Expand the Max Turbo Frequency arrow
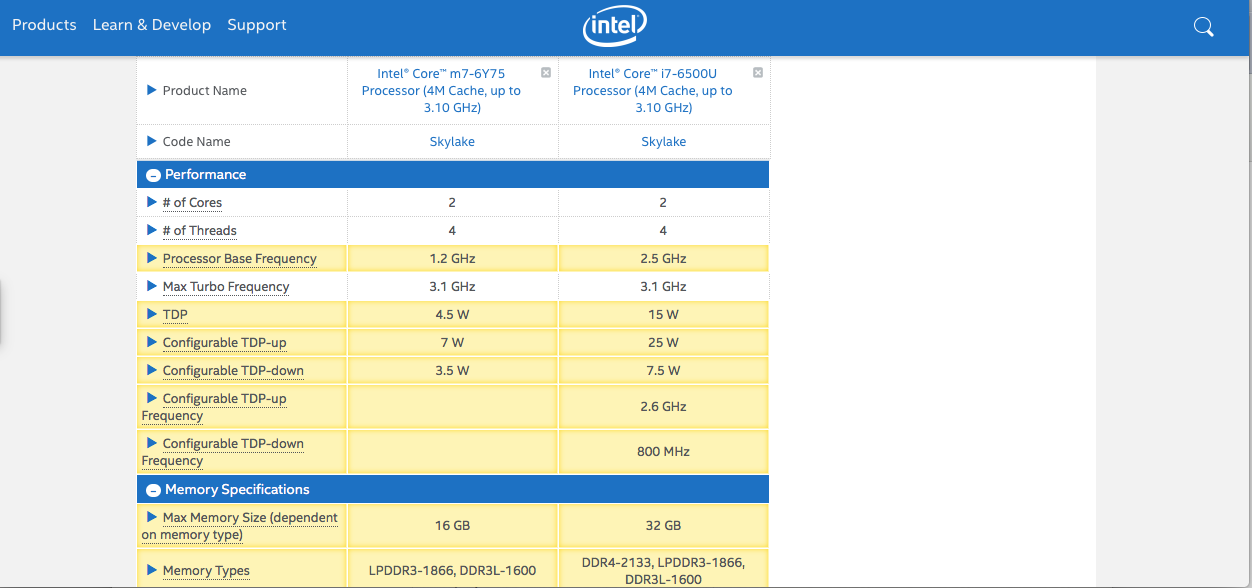The image size is (1252, 588). pyautogui.click(x=152, y=286)
